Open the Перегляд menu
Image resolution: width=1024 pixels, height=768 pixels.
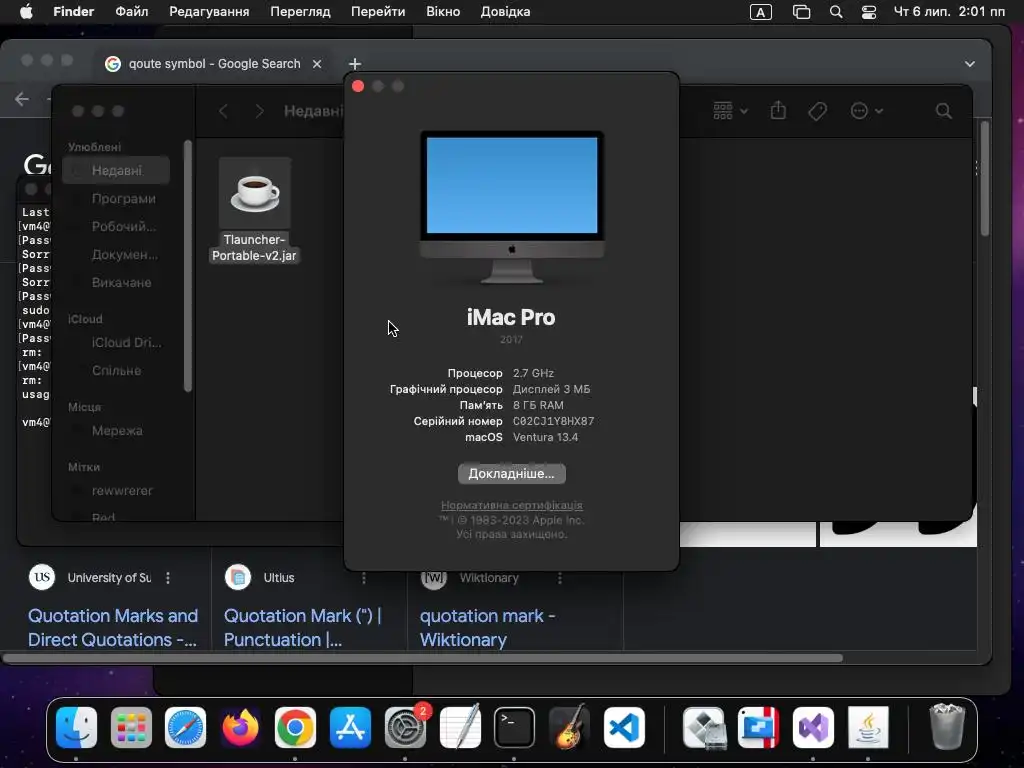[300, 12]
